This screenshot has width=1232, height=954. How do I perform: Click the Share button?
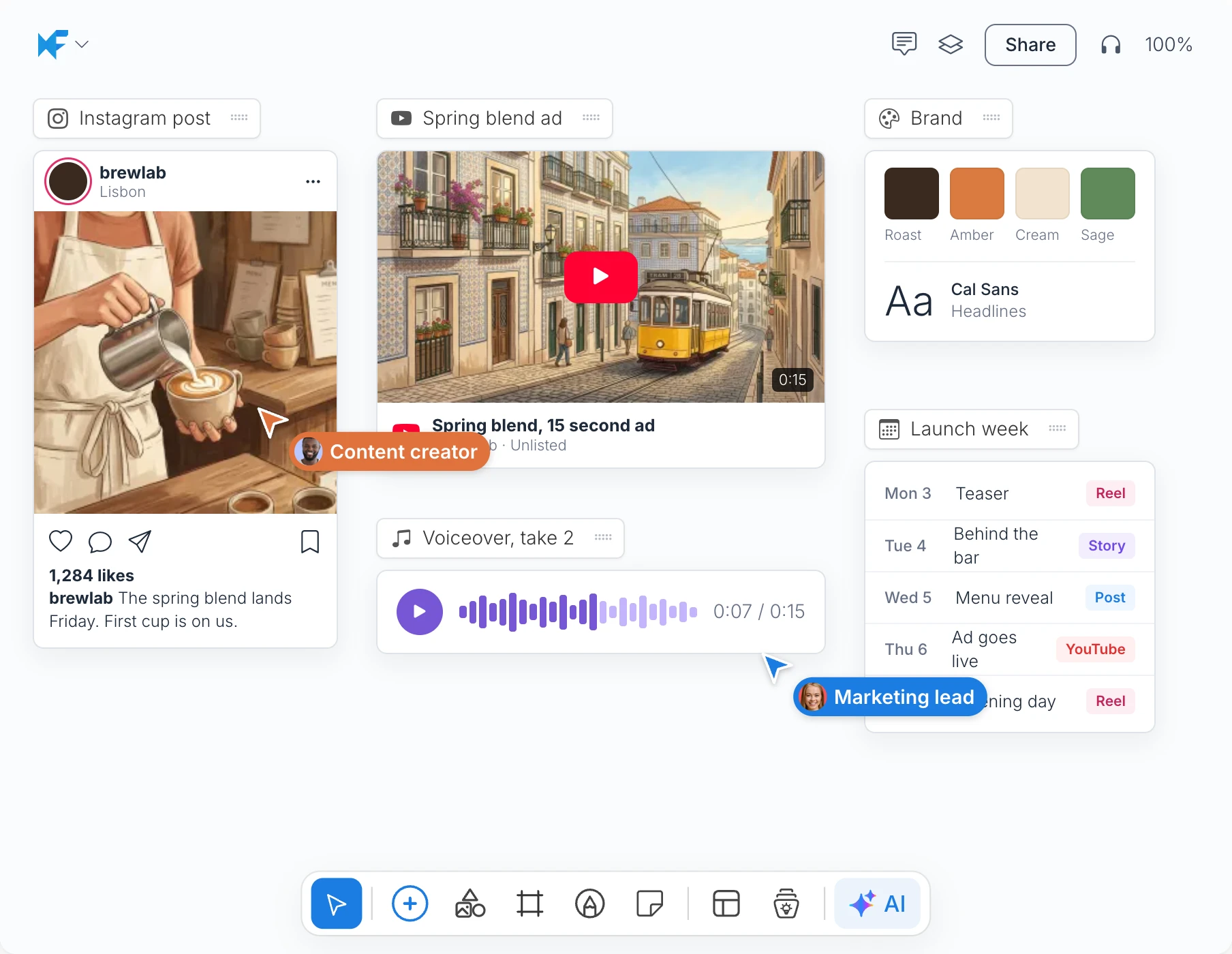[1030, 45]
